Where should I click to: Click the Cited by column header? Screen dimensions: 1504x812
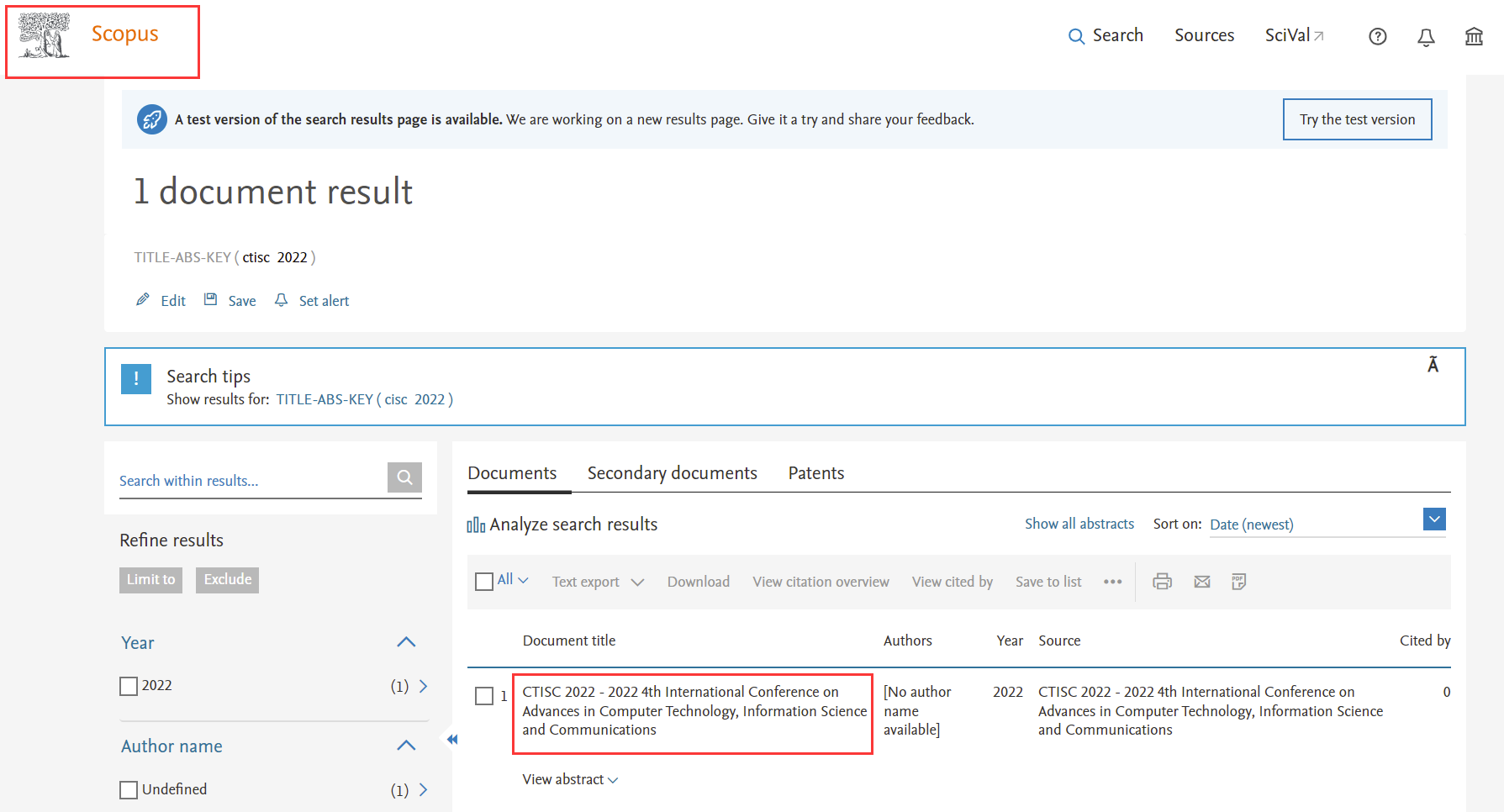pyautogui.click(x=1425, y=641)
